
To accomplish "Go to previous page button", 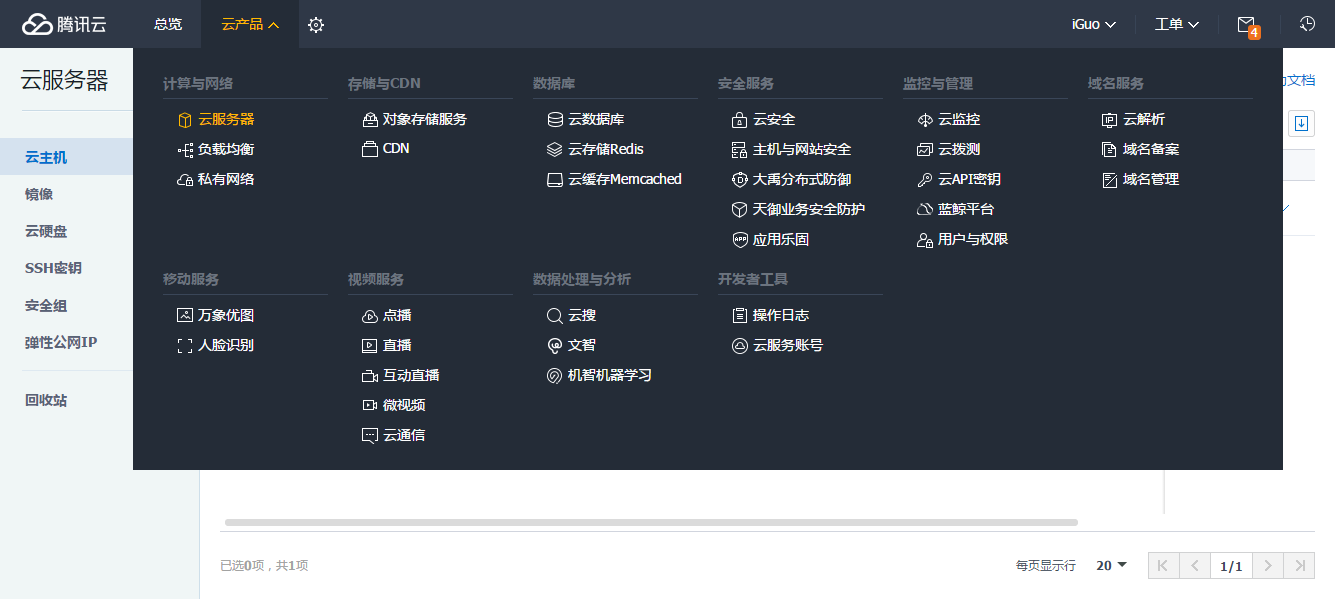I will pos(1194,565).
